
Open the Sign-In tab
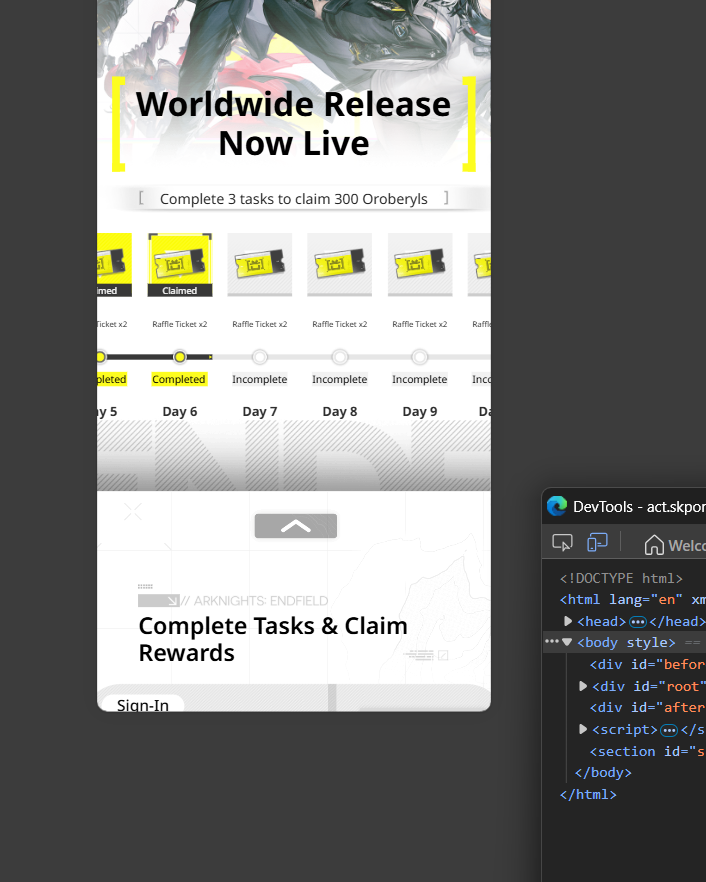tap(143, 705)
